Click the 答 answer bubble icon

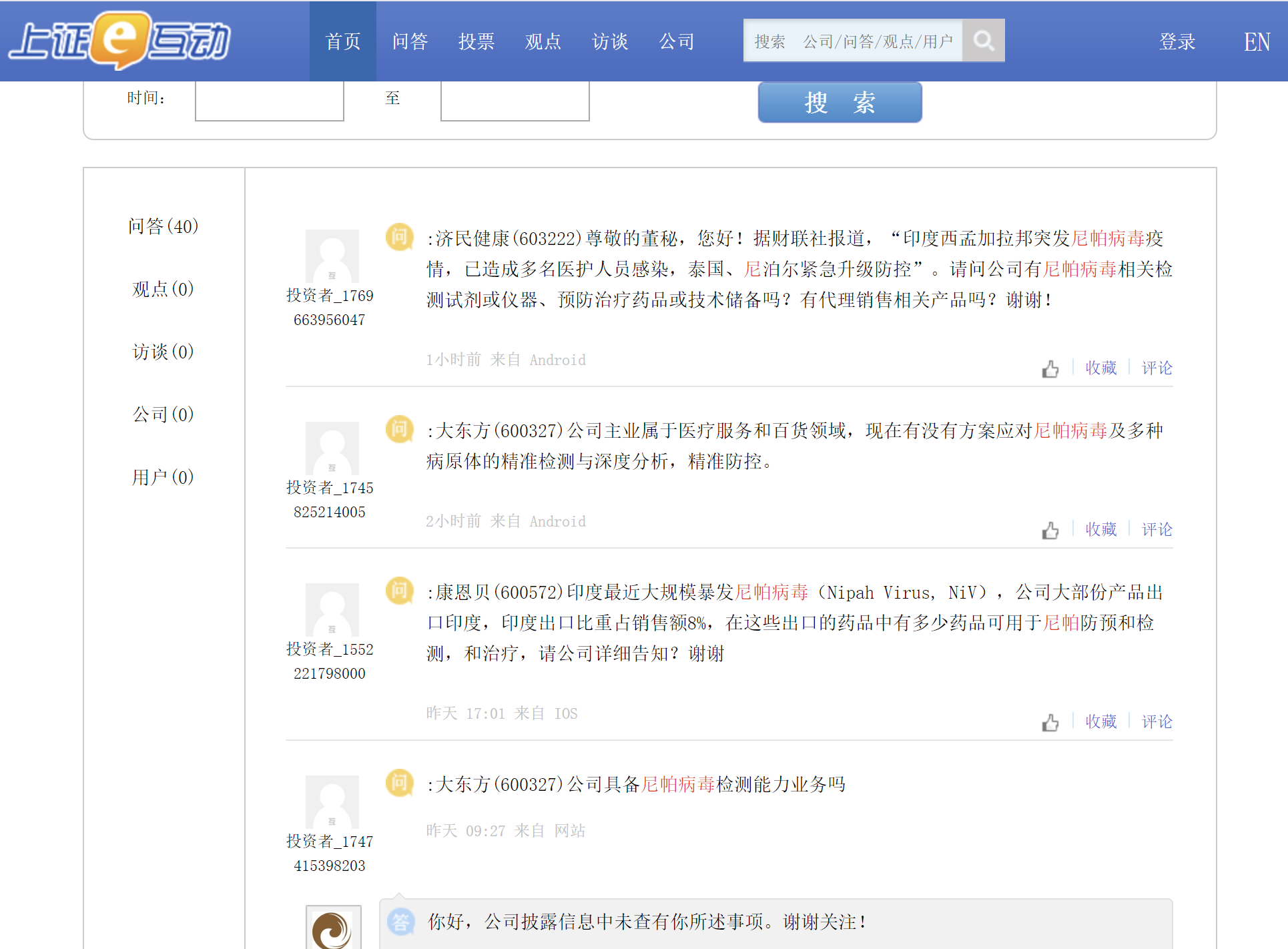pyautogui.click(x=400, y=922)
